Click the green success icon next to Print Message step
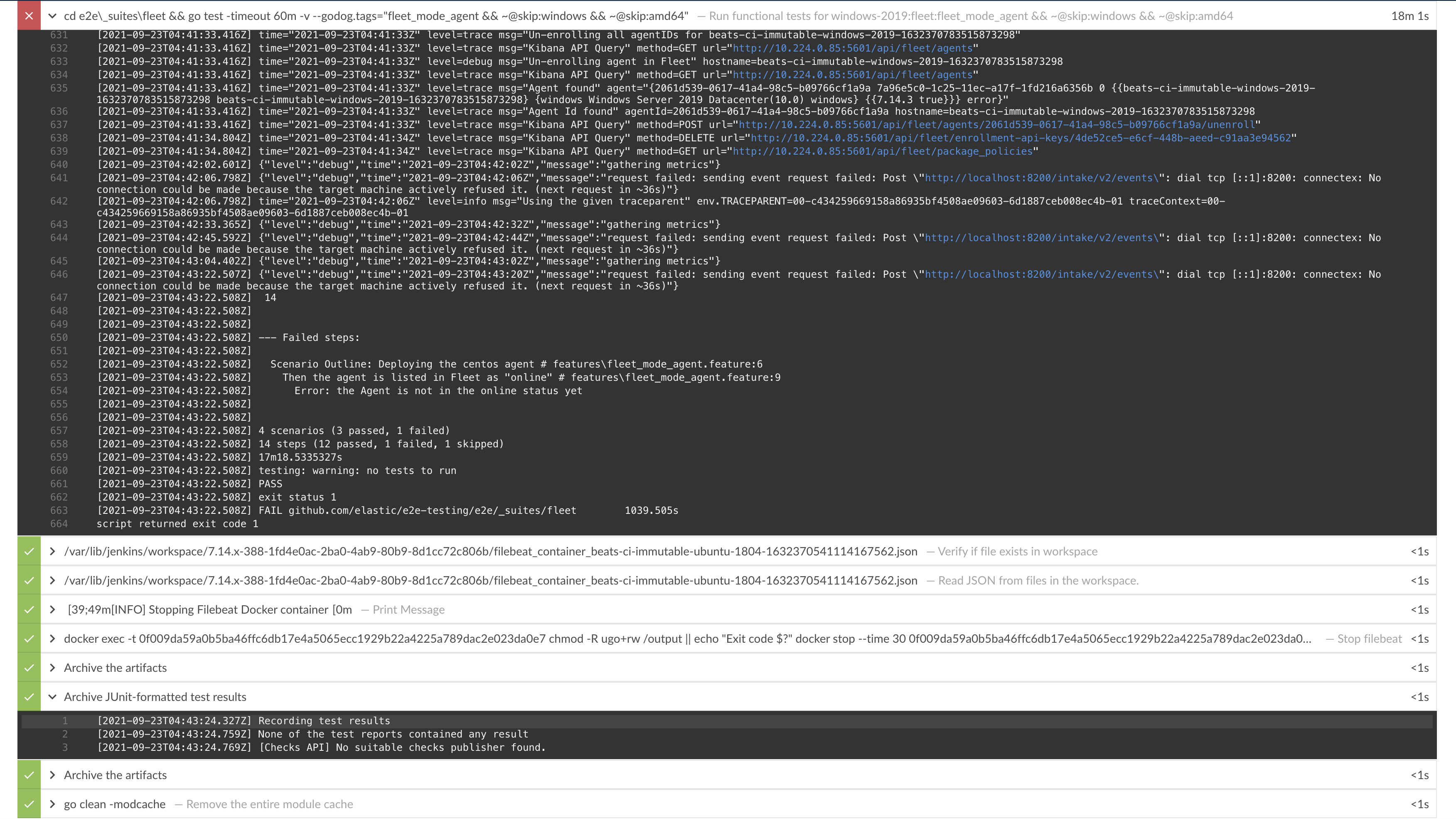Viewport: 1456px width, 819px height. (29, 610)
